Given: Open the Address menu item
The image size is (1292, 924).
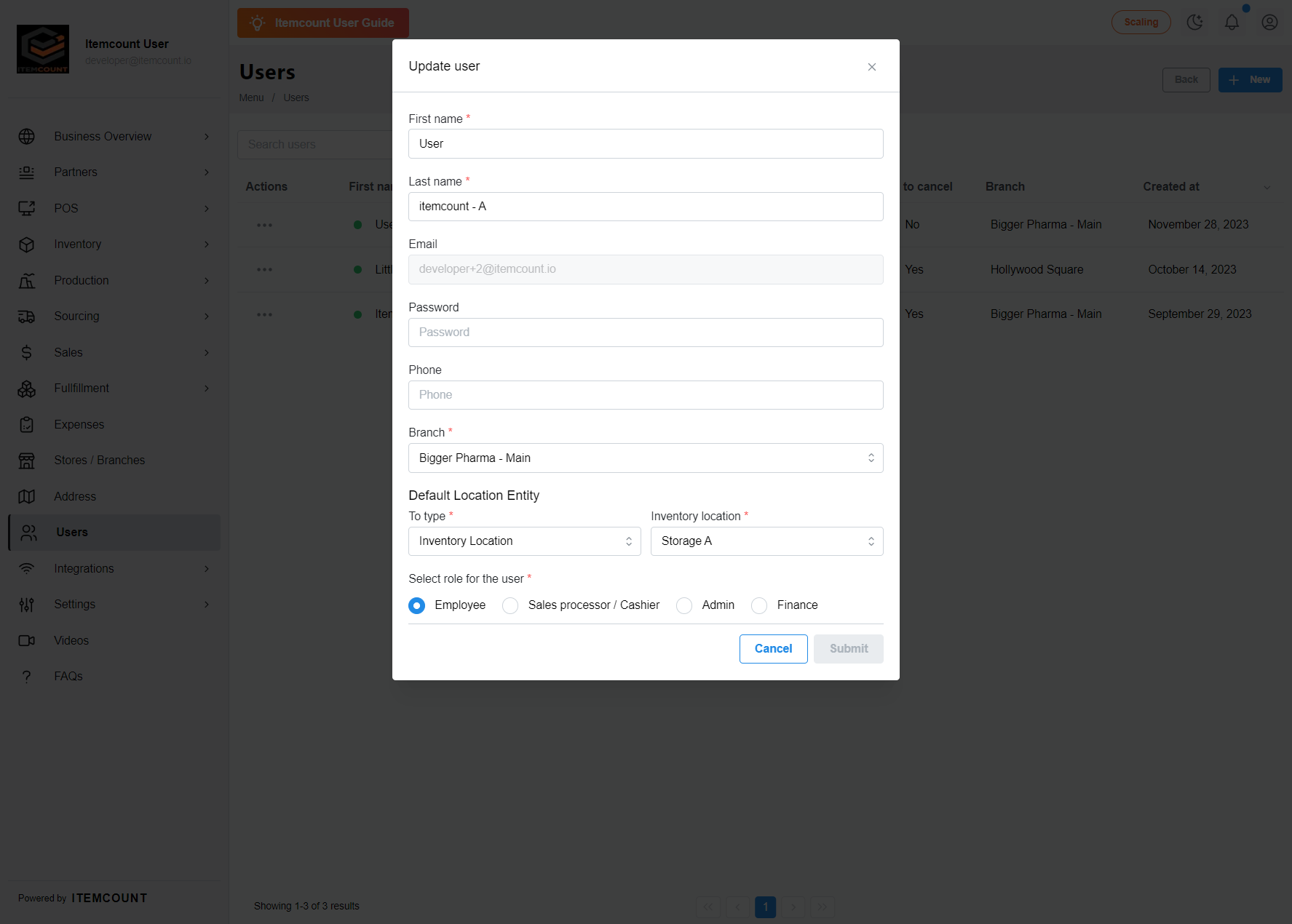Looking at the screenshot, I should tap(114, 497).
